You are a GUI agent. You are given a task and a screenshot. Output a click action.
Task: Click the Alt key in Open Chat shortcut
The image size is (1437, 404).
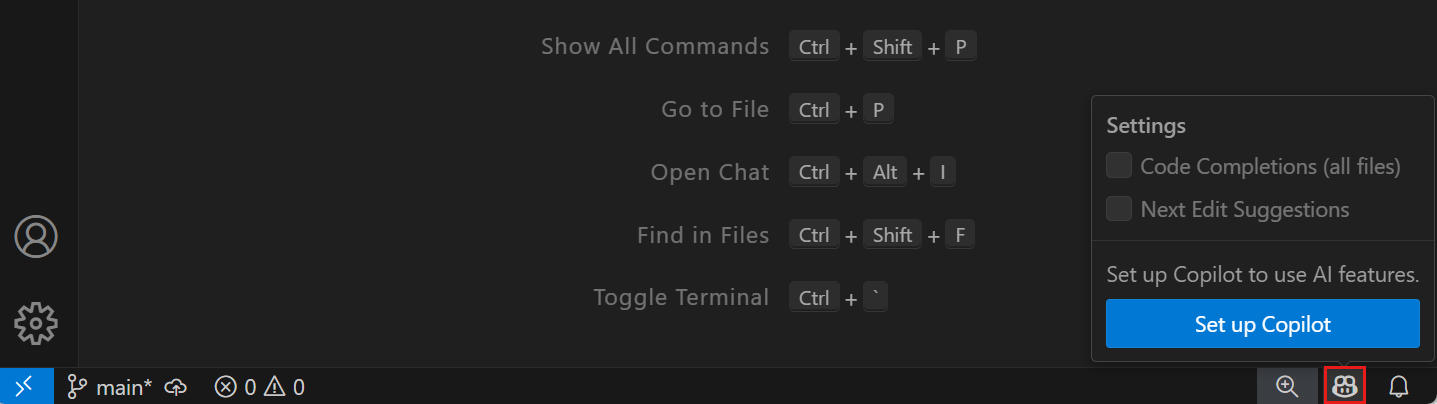[x=885, y=173]
